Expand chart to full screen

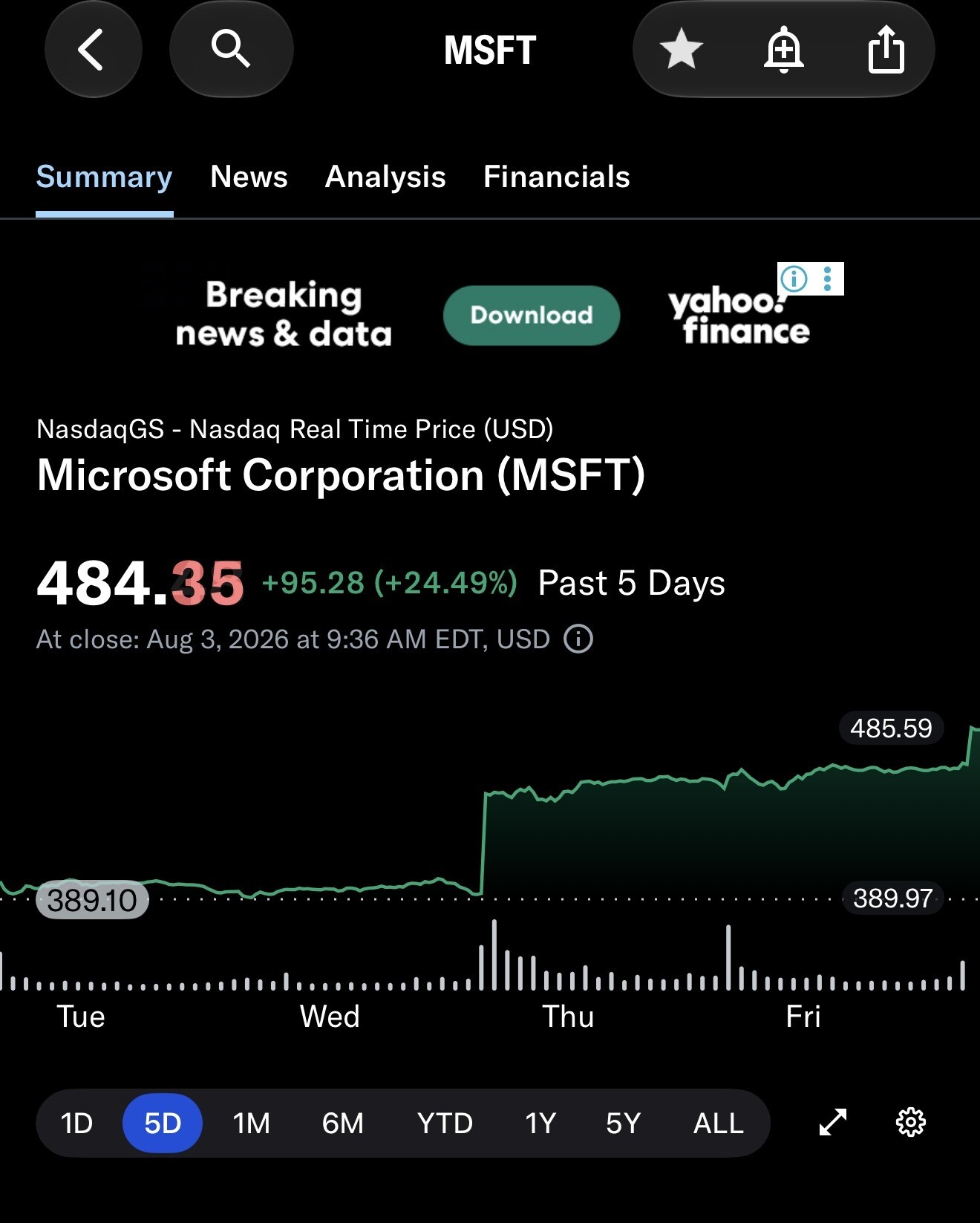click(x=832, y=1122)
